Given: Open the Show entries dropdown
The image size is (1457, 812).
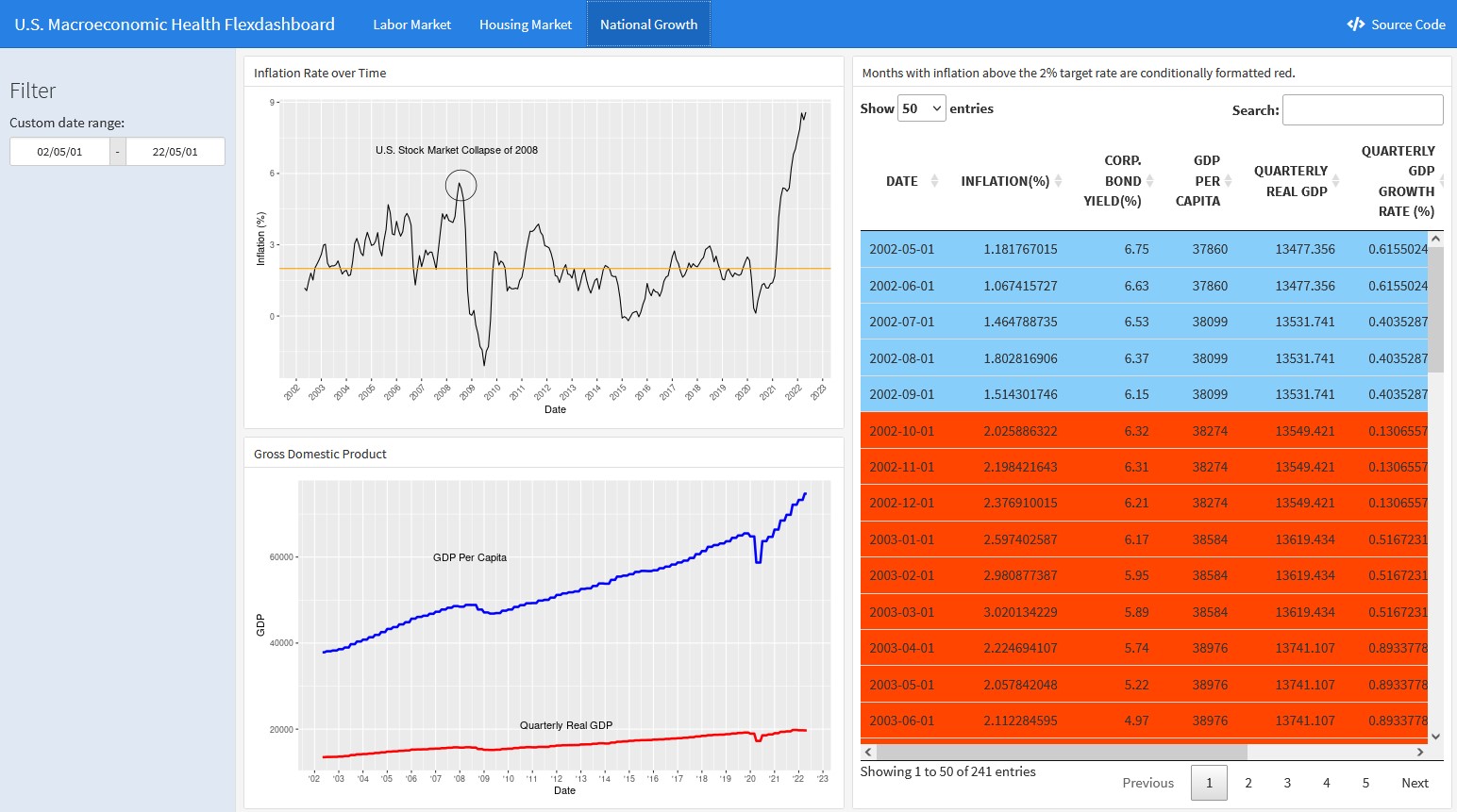Looking at the screenshot, I should click(x=921, y=108).
